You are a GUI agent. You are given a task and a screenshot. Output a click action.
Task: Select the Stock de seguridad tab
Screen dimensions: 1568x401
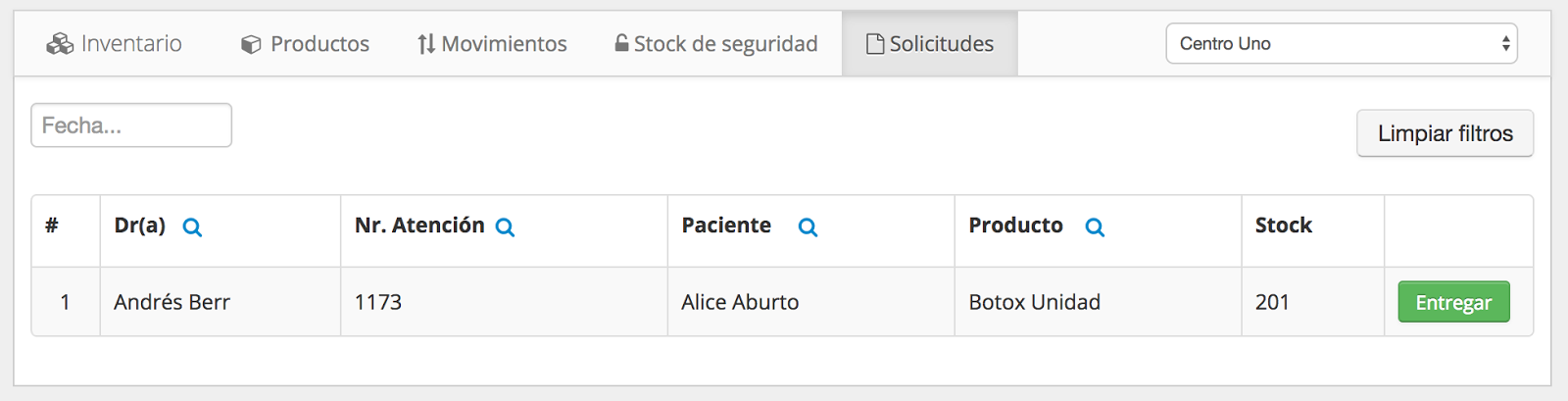716,44
